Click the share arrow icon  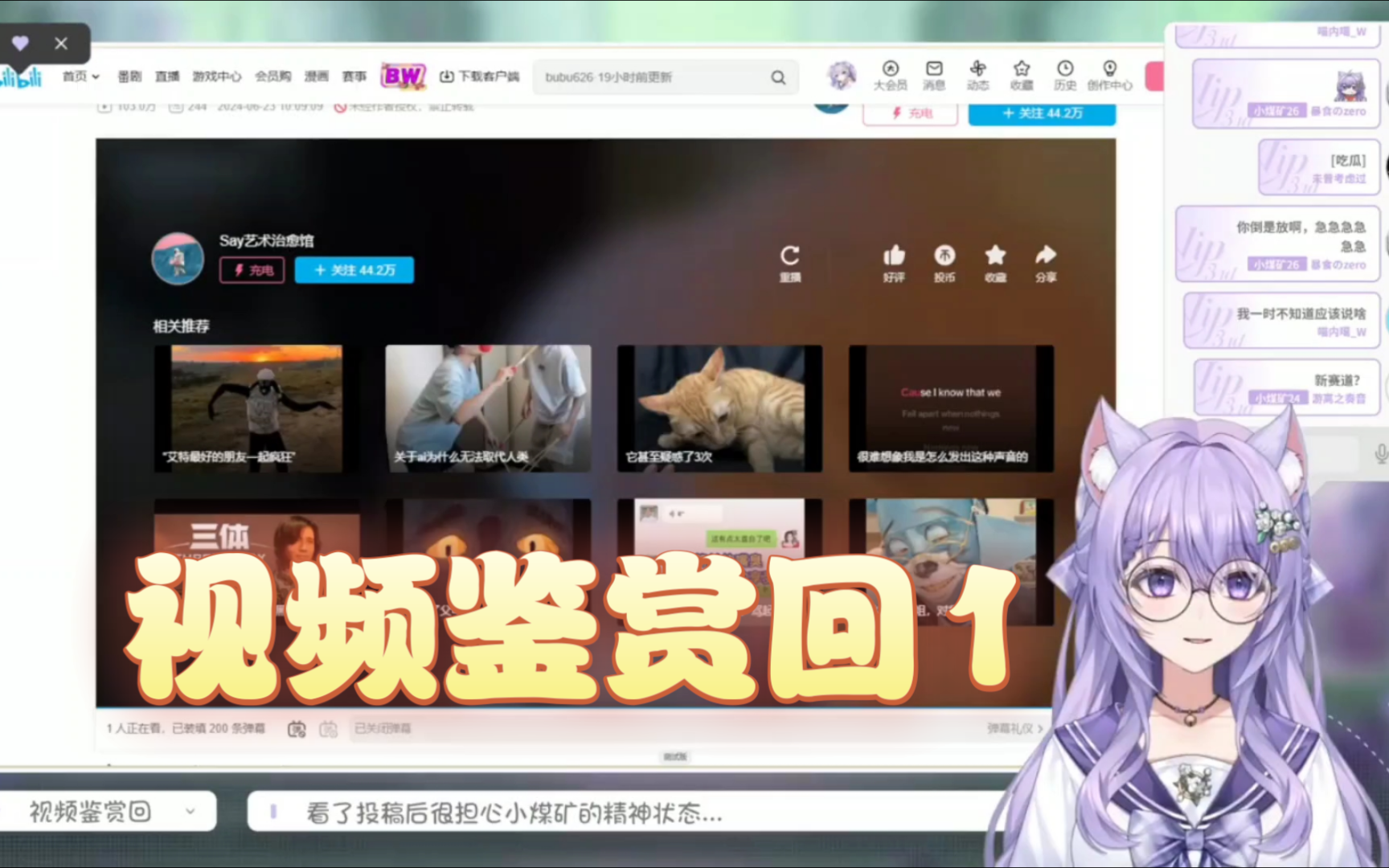point(1046,255)
